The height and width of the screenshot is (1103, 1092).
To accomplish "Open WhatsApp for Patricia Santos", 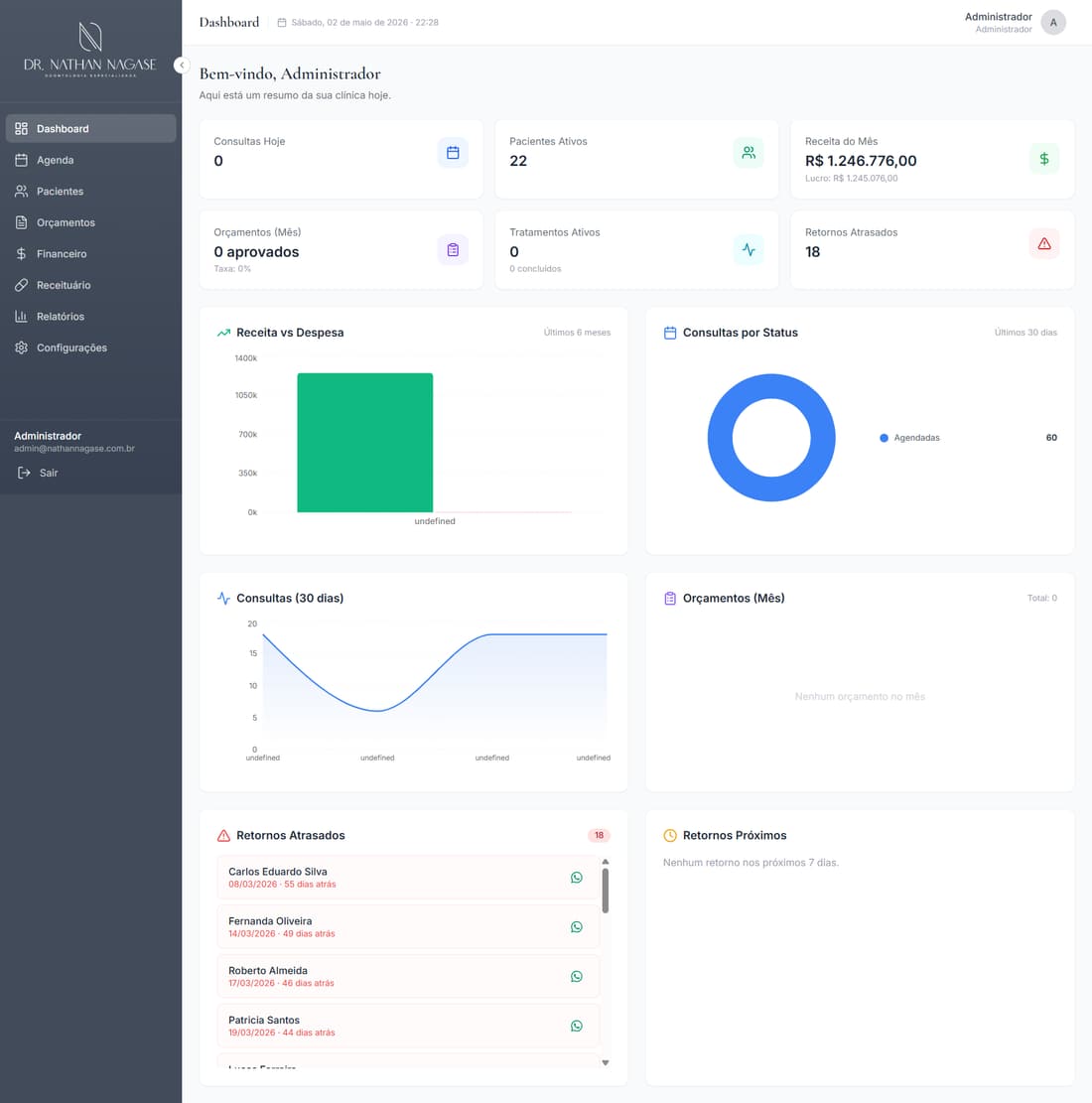I will [576, 1026].
